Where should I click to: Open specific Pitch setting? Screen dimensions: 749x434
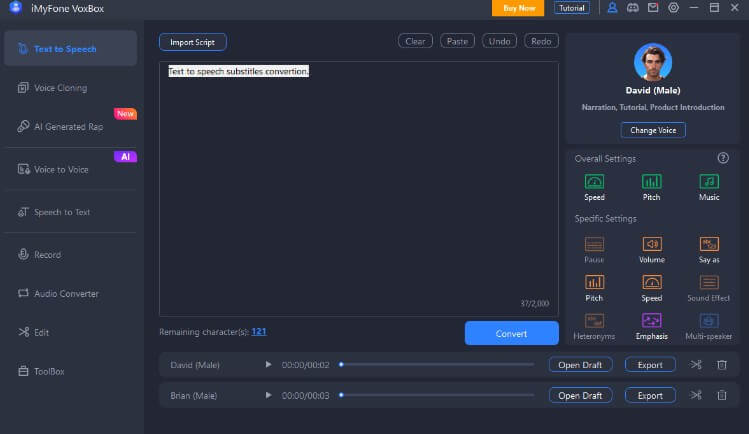tap(594, 288)
